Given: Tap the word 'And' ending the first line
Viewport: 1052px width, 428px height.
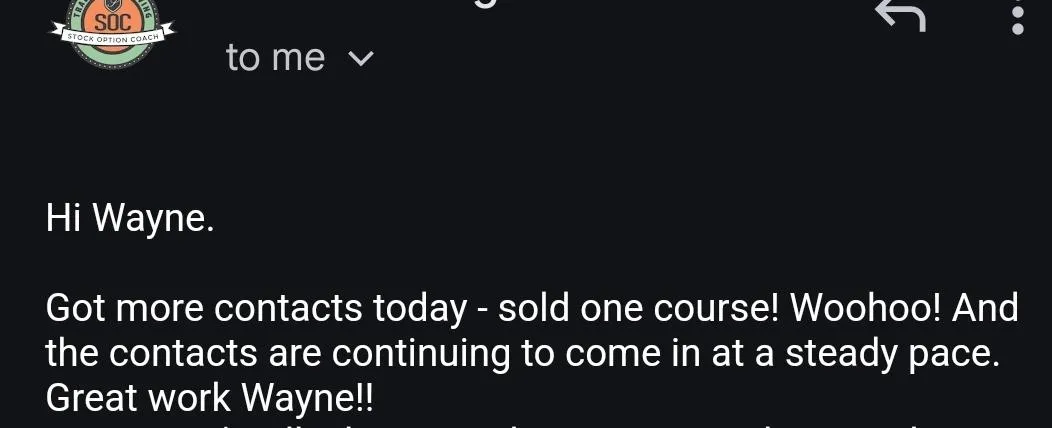Looking at the screenshot, I should tap(985, 309).
